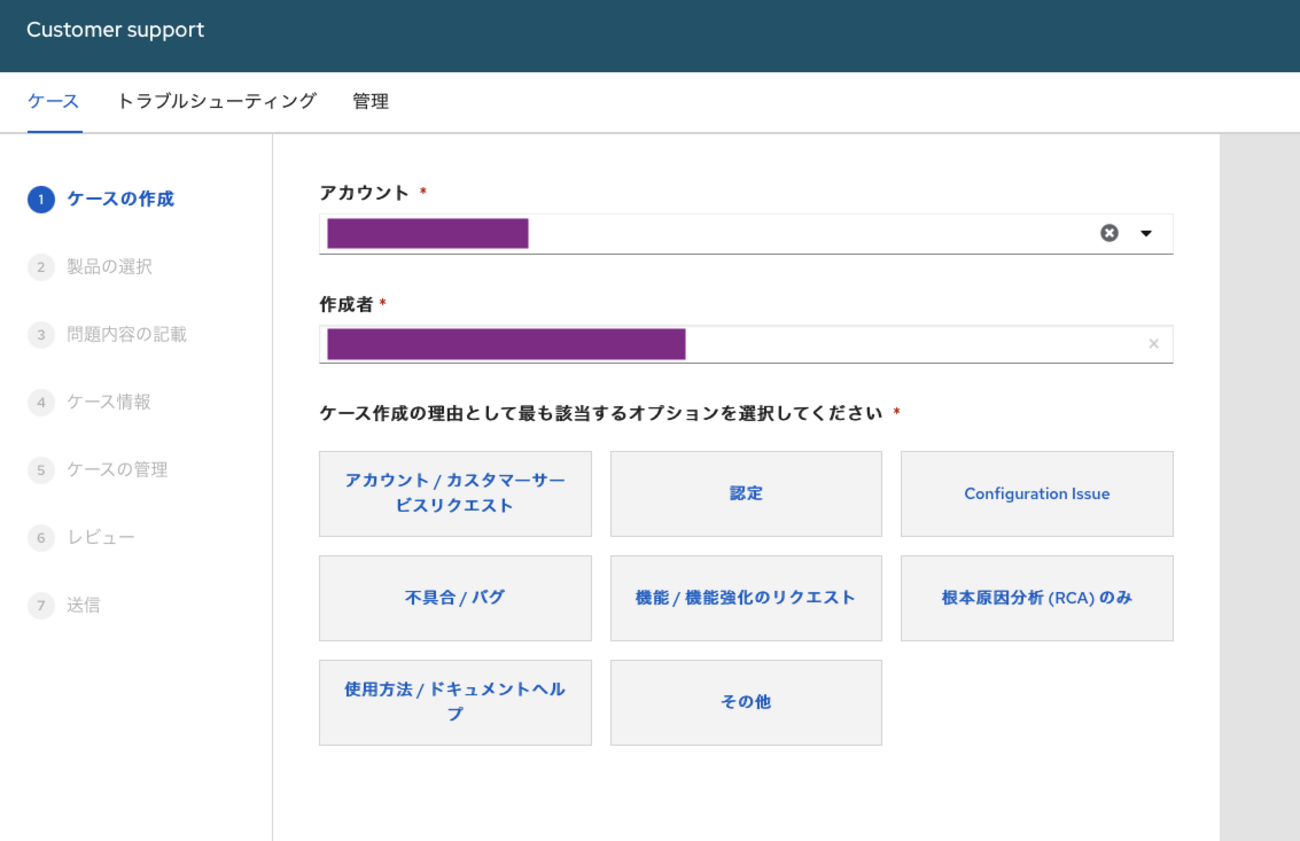Go to step 2 製品の選択

[x=109, y=267]
